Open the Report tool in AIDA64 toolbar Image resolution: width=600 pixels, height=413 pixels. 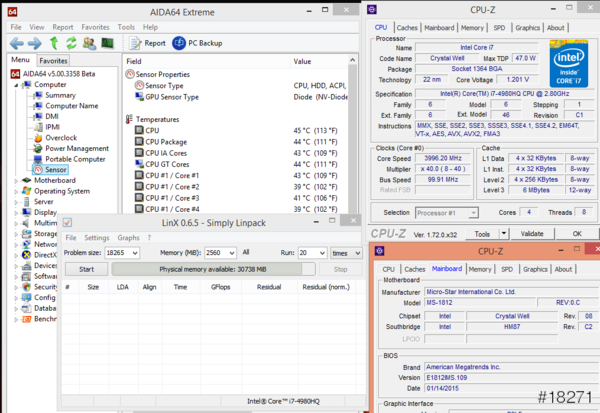[x=146, y=44]
